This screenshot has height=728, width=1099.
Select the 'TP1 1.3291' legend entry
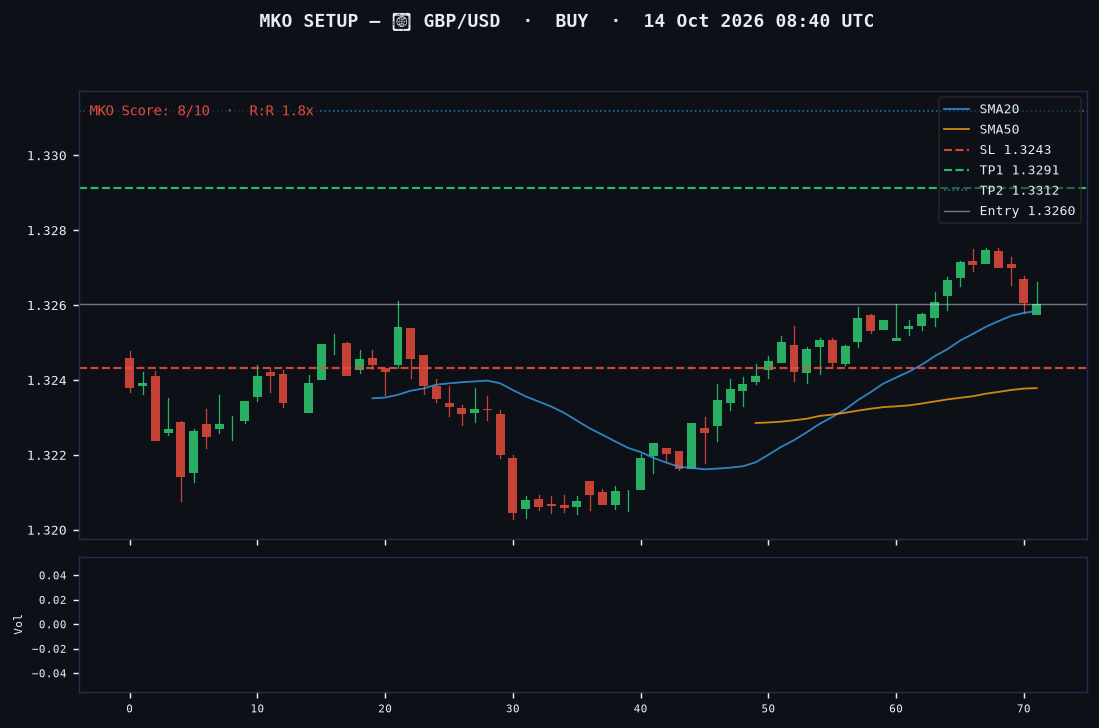click(1019, 170)
